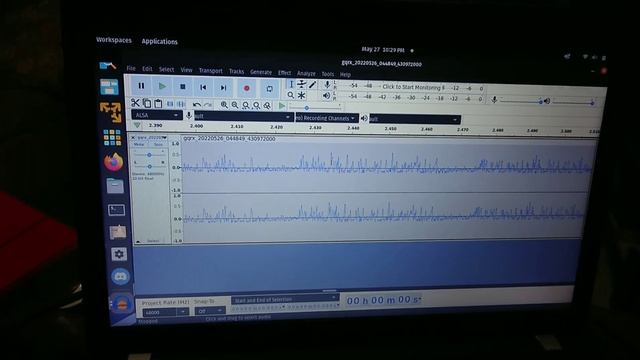Screen dimensions: 640x360
Task: Adjust the track pan slider
Action: point(149,166)
